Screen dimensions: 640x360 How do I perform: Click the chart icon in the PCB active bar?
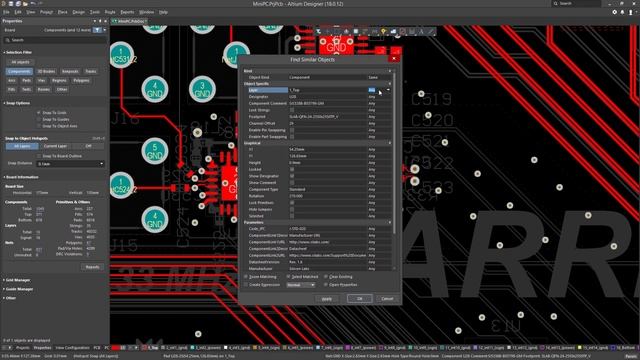tap(393, 31)
